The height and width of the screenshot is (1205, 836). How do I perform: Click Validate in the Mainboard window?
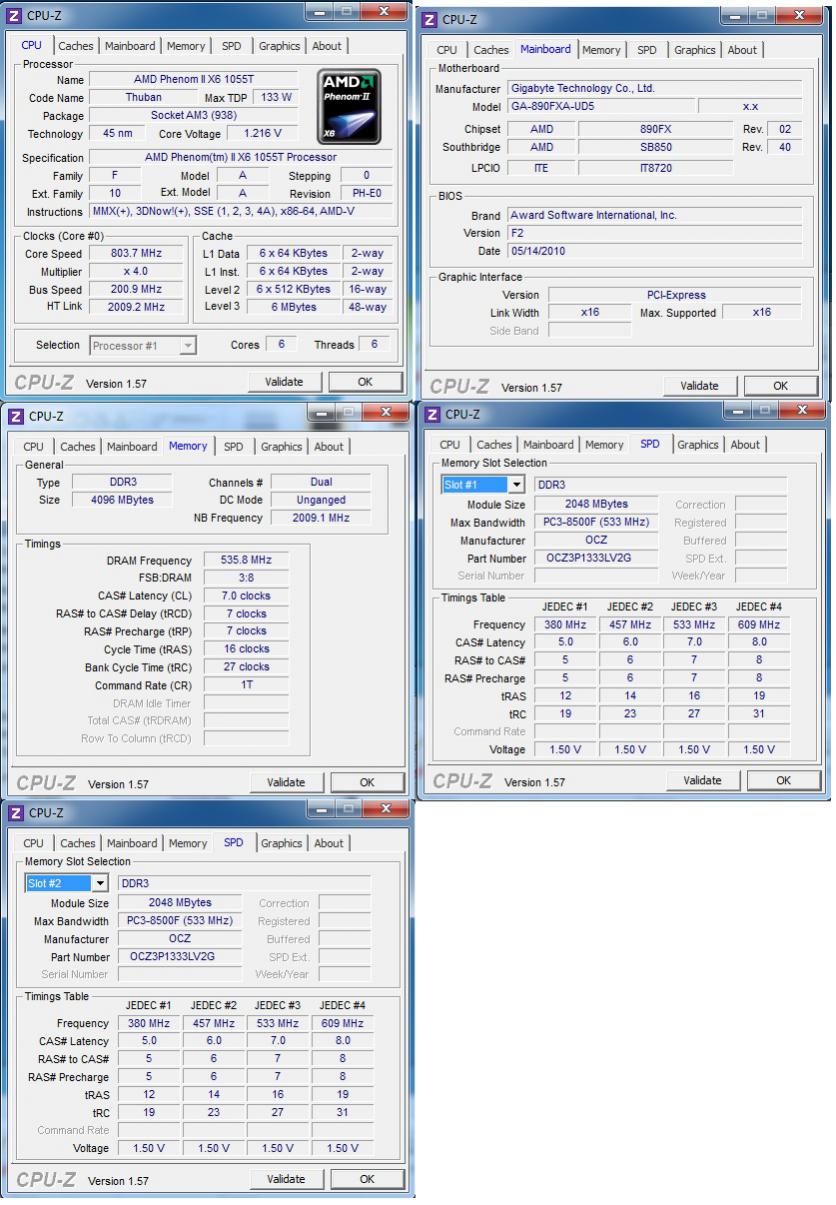(699, 386)
